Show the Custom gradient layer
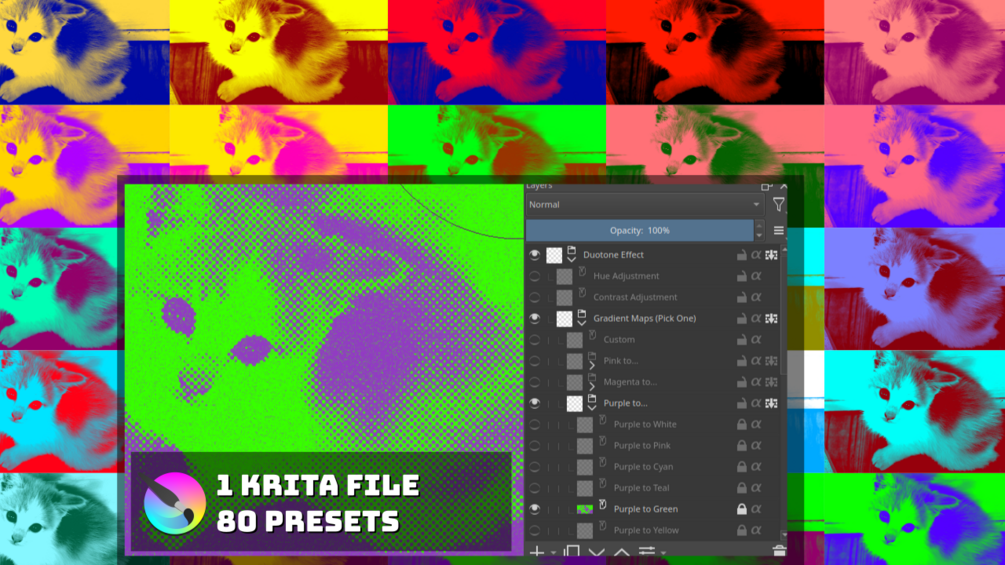1005x565 pixels. click(535, 340)
